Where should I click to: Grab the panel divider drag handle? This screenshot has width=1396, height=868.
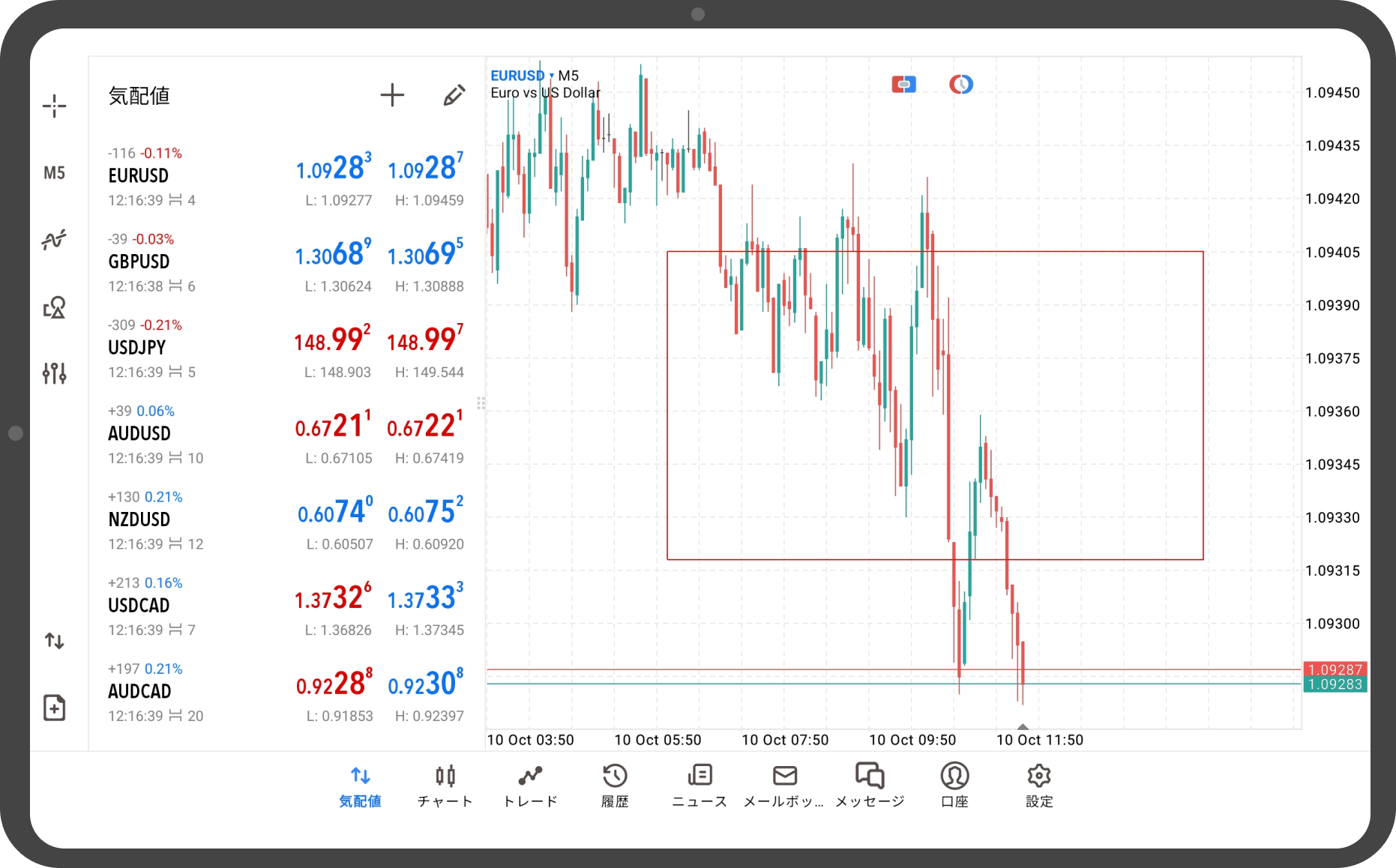point(481,403)
